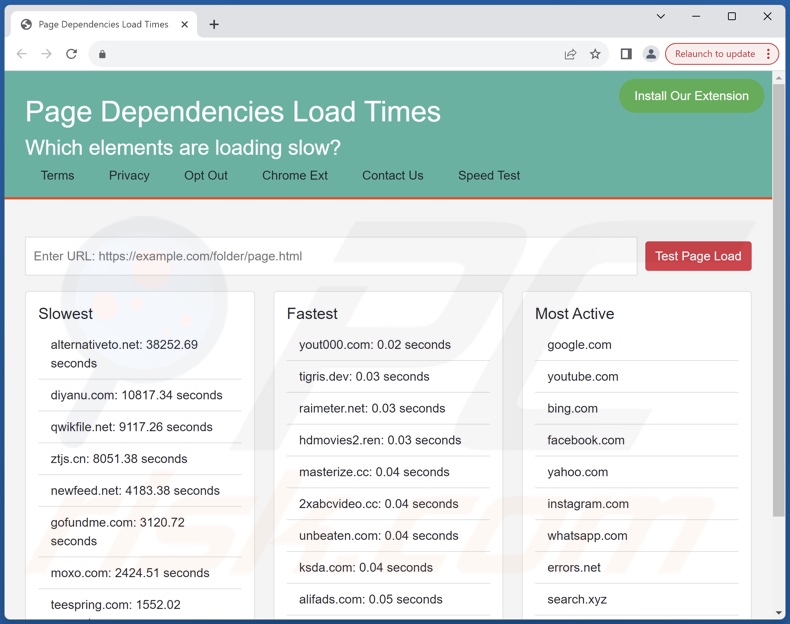Viewport: 790px width, 624px height.
Task: Click unbeaten.com: 0.04 seconds entry
Action: click(x=379, y=535)
